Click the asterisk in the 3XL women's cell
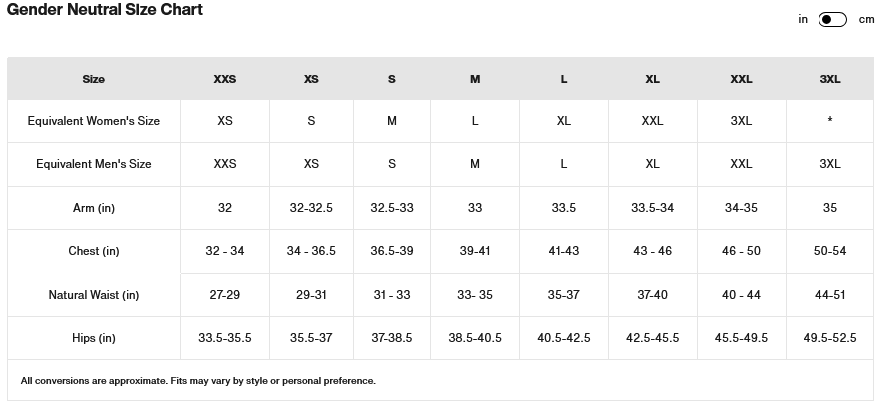 tap(830, 121)
